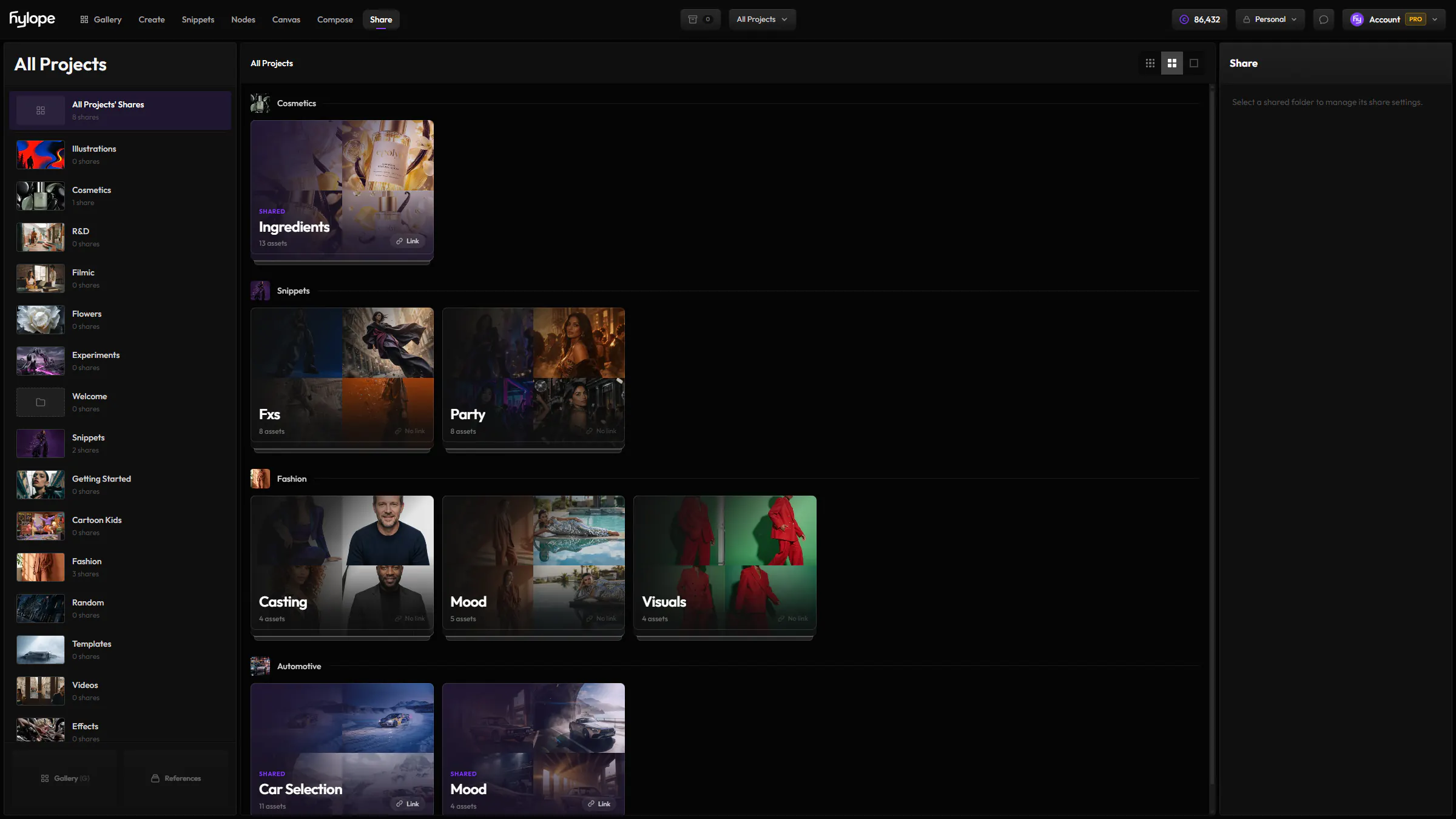This screenshot has width=1456, height=819.
Task: Select the Cartoon Kids project in sidebar
Action: point(120,526)
